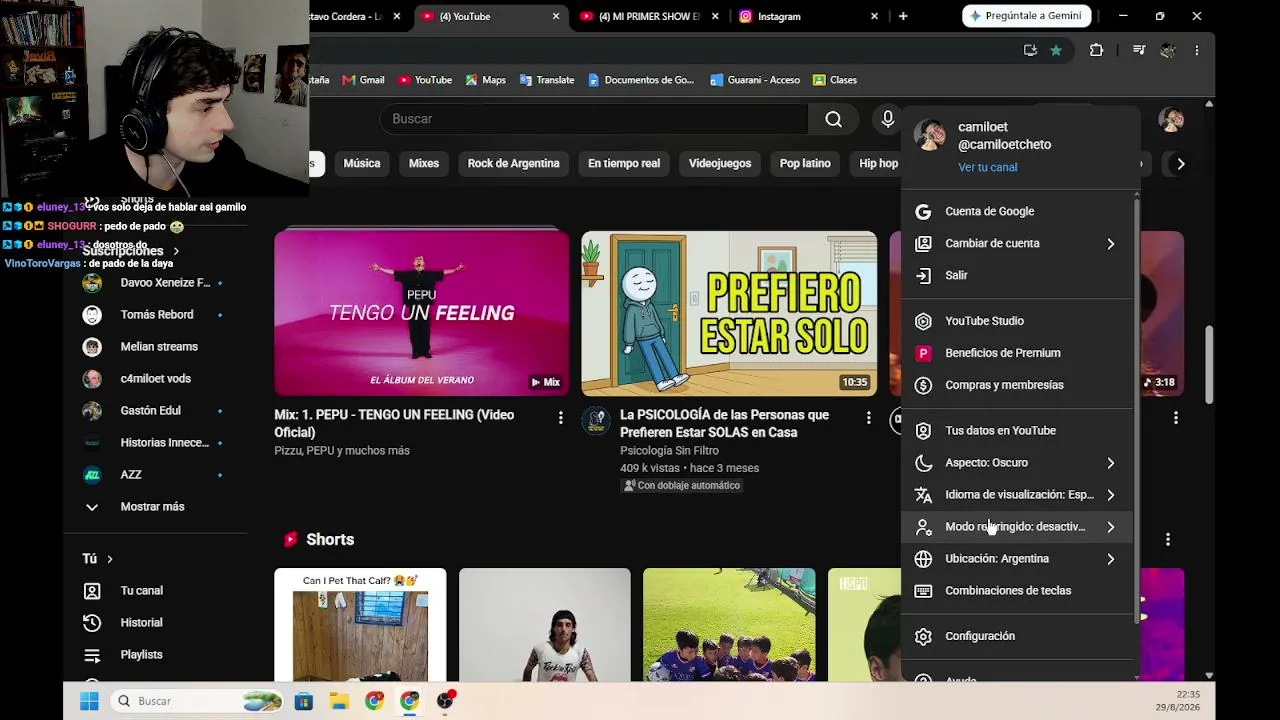Image resolution: width=1280 pixels, height=720 pixels.
Task: Click the Pregúntale a Gemini button
Action: tap(1025, 16)
